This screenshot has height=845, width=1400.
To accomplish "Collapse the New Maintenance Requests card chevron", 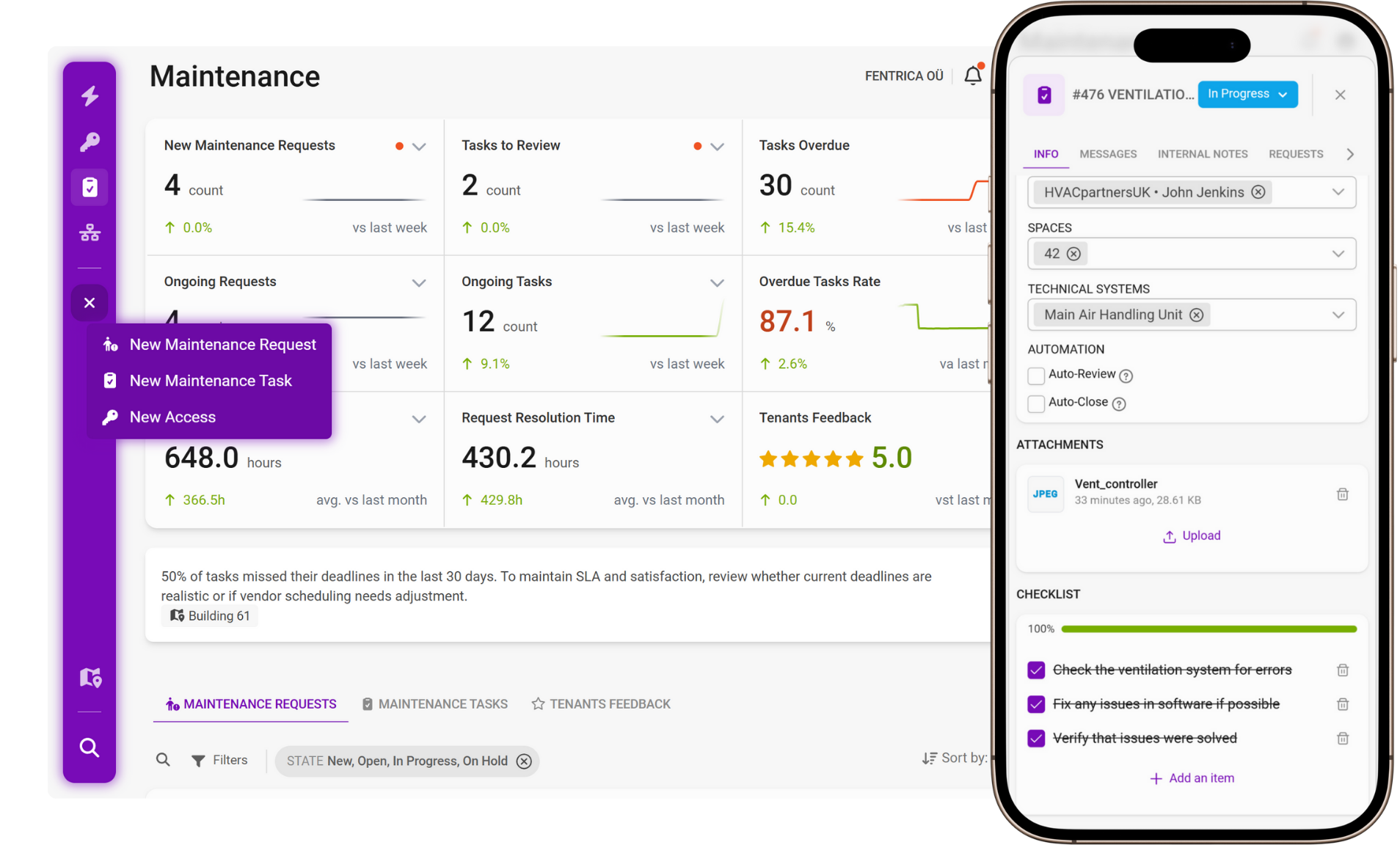I will click(x=419, y=146).
